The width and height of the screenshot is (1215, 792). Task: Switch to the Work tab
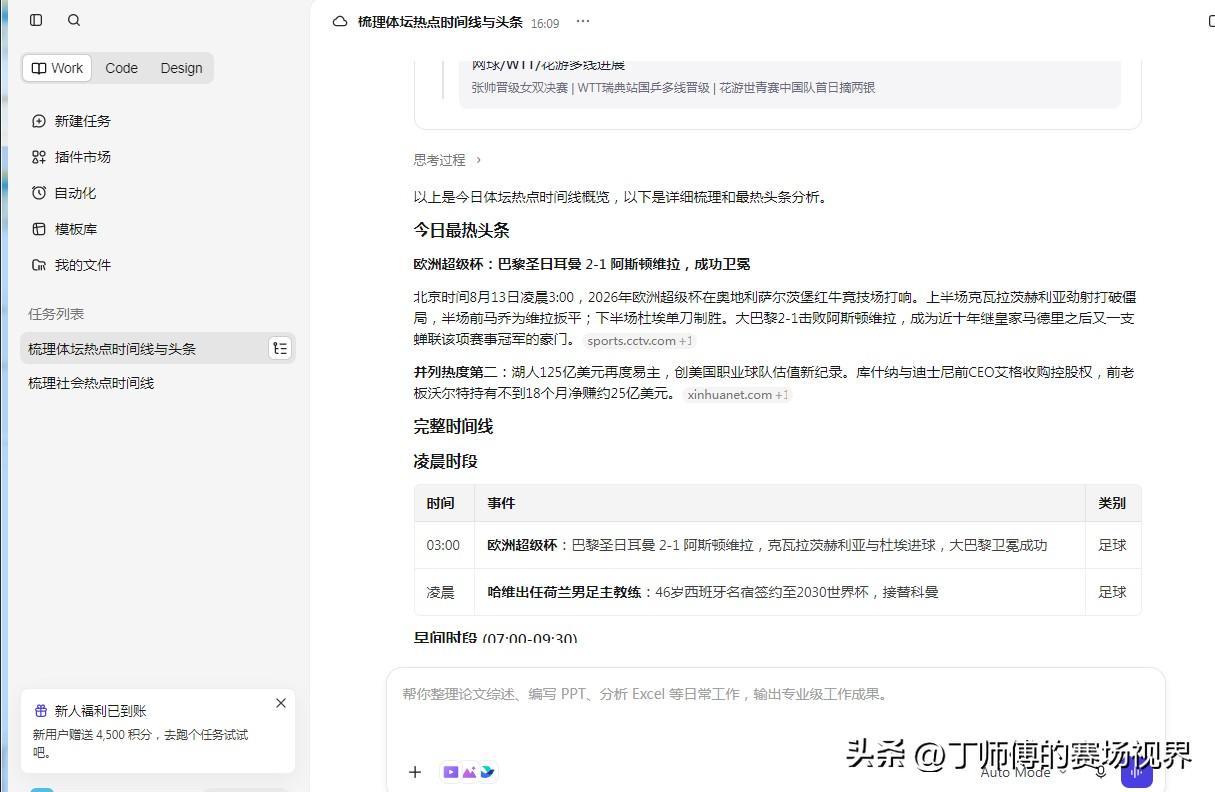coord(57,68)
